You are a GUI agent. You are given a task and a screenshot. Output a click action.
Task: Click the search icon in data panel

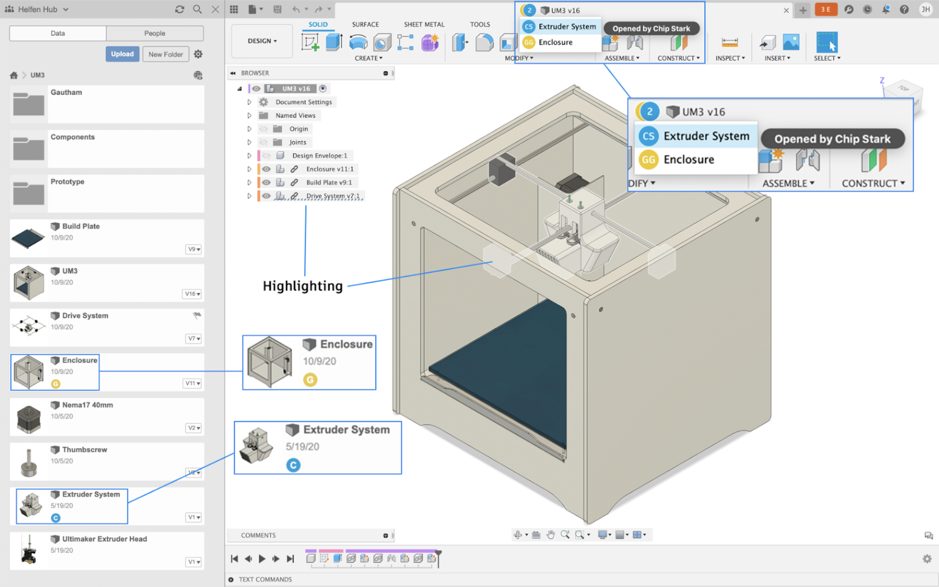(x=196, y=9)
